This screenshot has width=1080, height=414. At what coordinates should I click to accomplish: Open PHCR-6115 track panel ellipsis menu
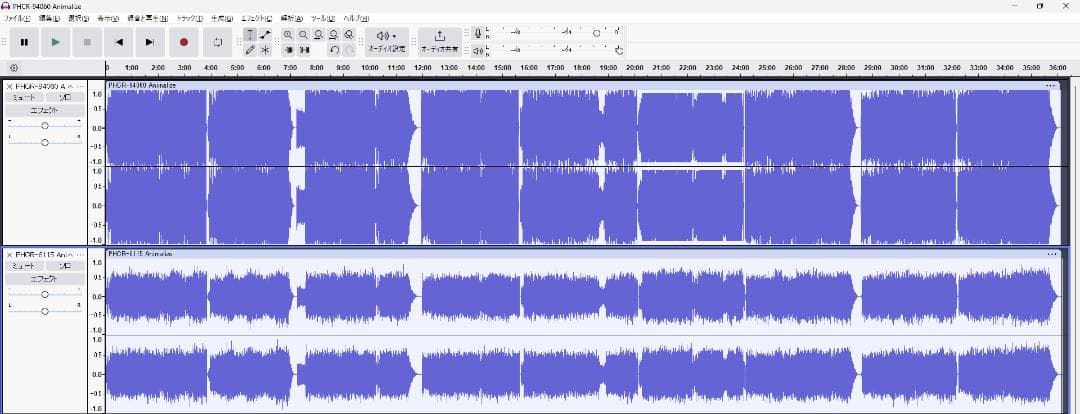tap(80, 254)
